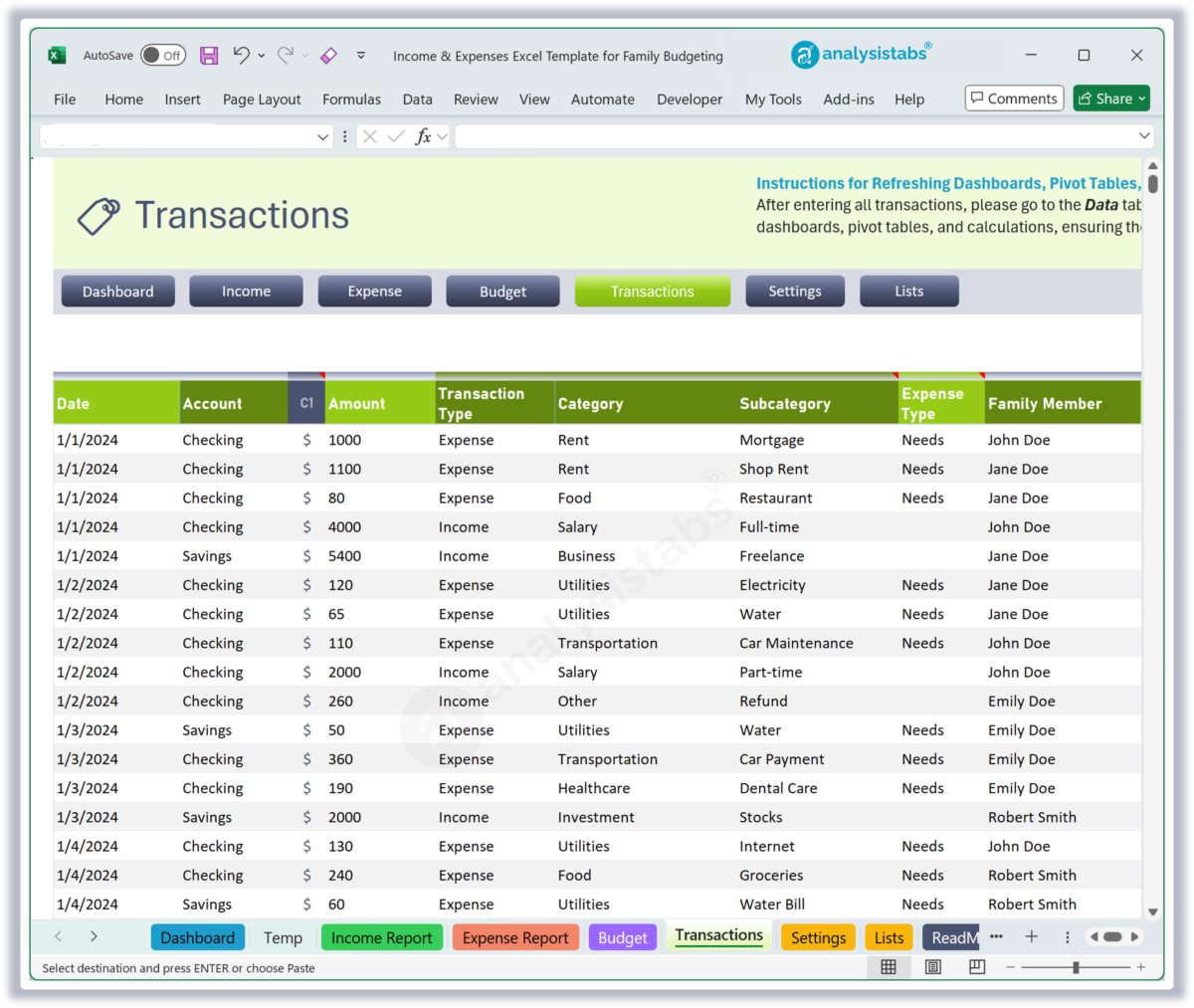The image size is (1194, 1008).
Task: Click the Share button
Action: click(x=1110, y=98)
